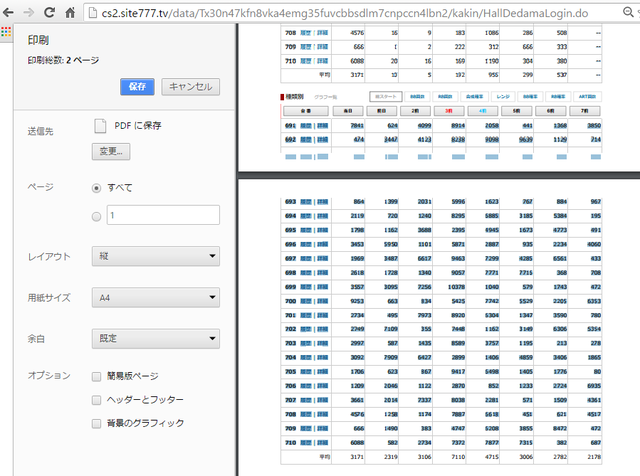The height and width of the screenshot is (476, 640).
Task: Click the page icon in address bar
Action: pos(93,13)
